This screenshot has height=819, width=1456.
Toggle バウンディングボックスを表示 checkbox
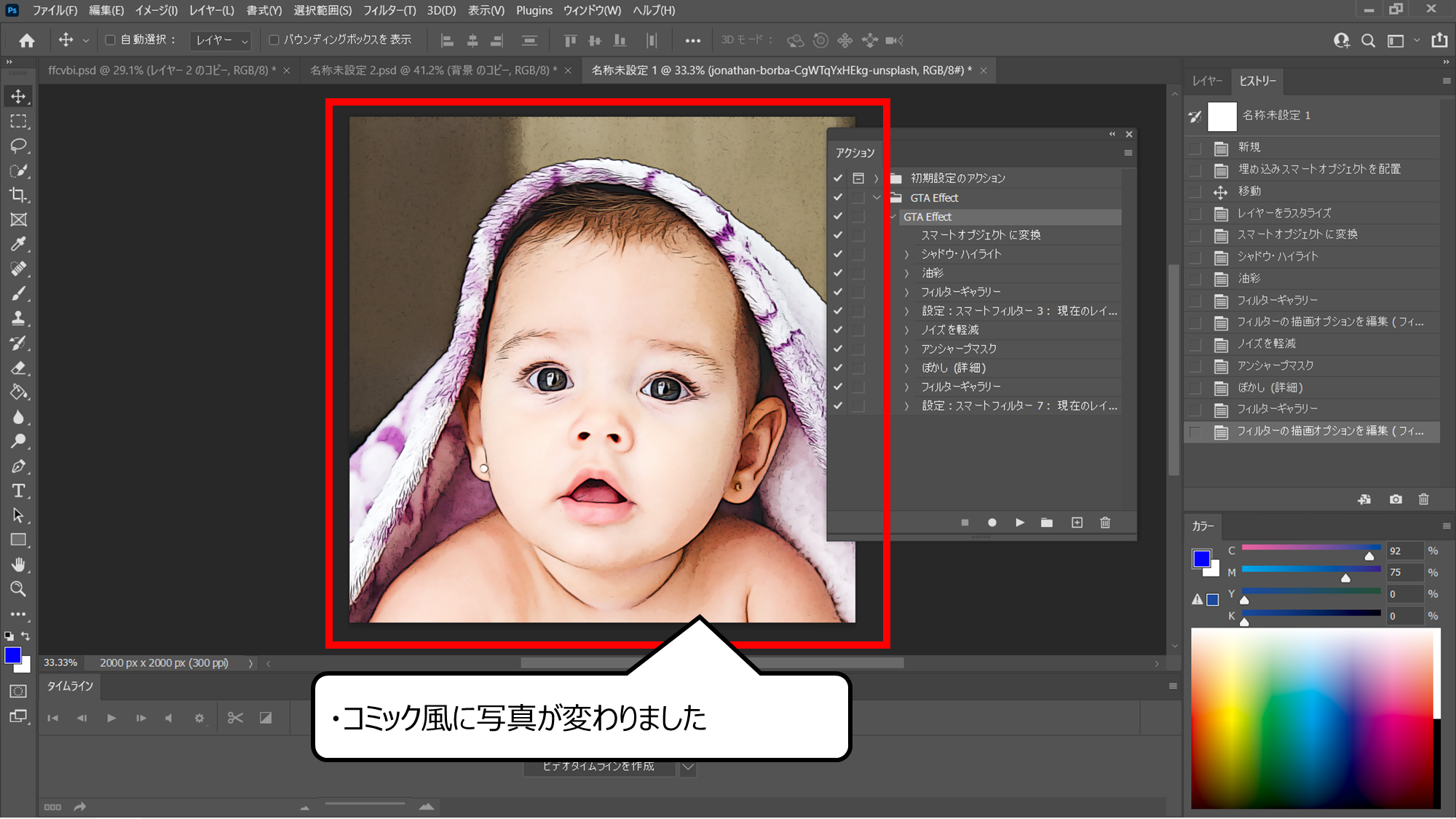click(274, 40)
